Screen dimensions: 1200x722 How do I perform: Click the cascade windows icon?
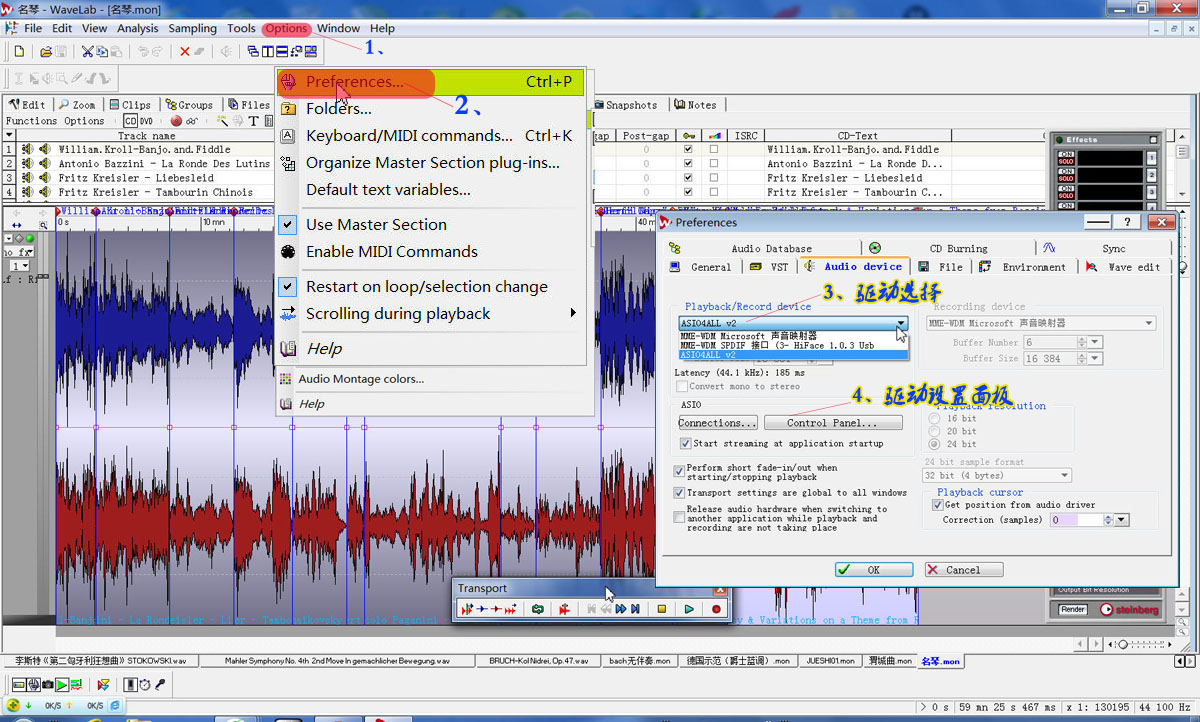point(253,52)
